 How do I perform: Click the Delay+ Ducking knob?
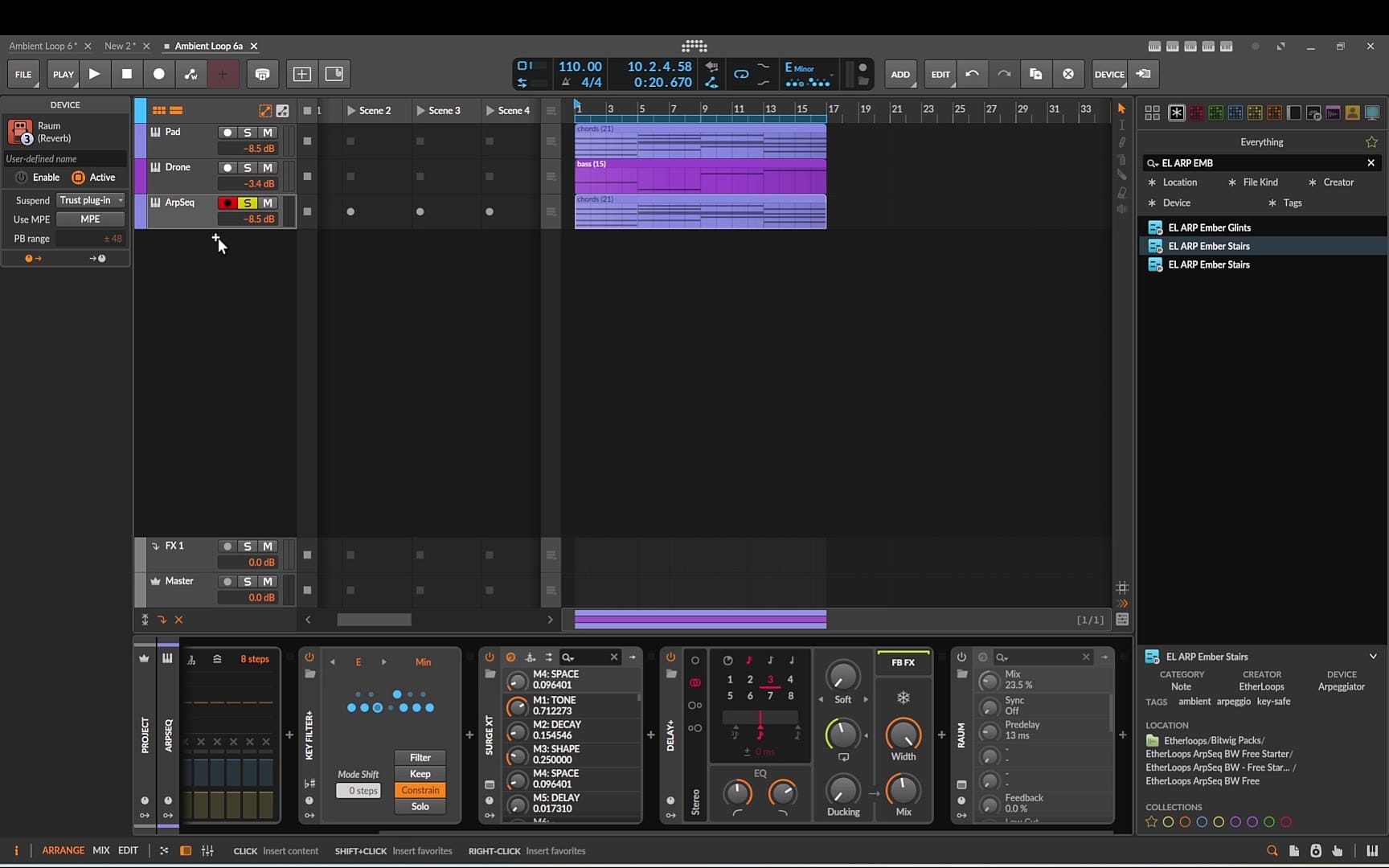(842, 790)
